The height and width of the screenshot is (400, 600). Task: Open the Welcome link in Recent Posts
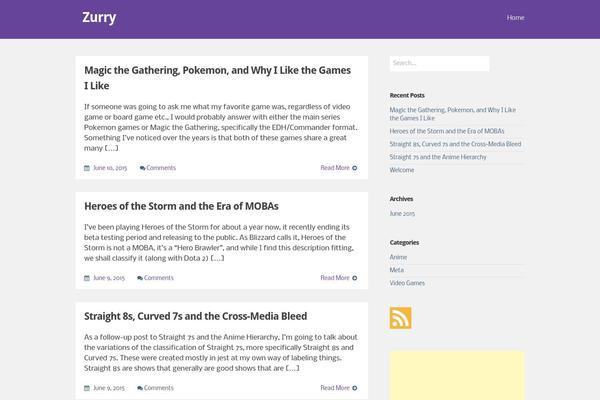402,170
